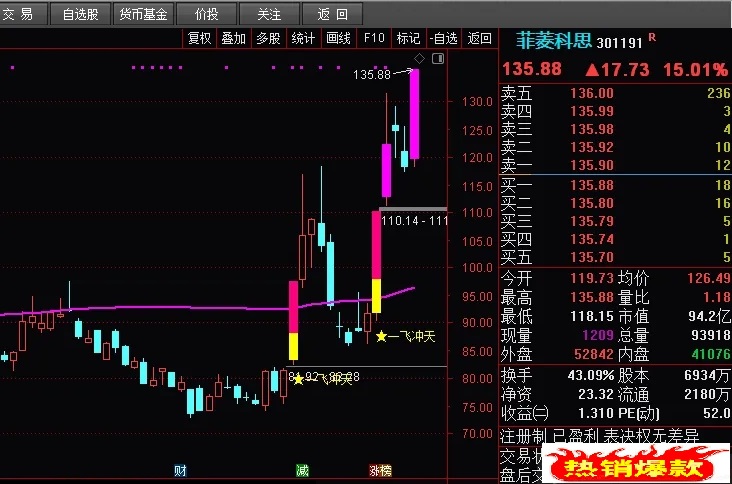
Task: Click the 135.88 current price in header
Action: tap(532, 70)
